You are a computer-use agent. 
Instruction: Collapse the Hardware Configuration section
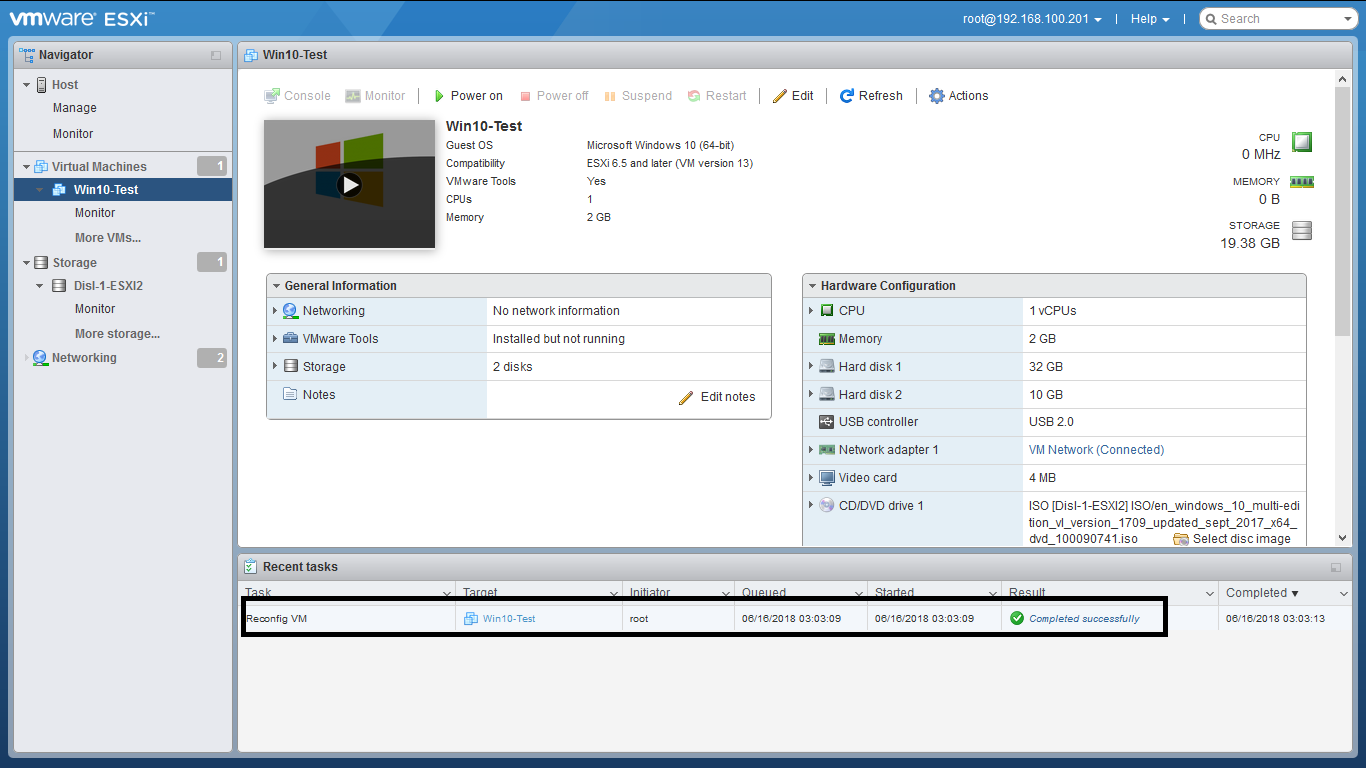(x=811, y=286)
